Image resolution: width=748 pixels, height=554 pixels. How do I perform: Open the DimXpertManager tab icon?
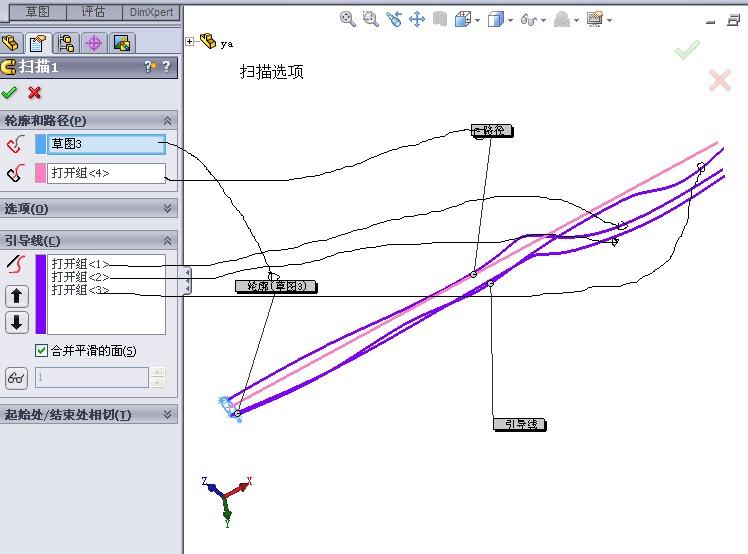(x=94, y=43)
